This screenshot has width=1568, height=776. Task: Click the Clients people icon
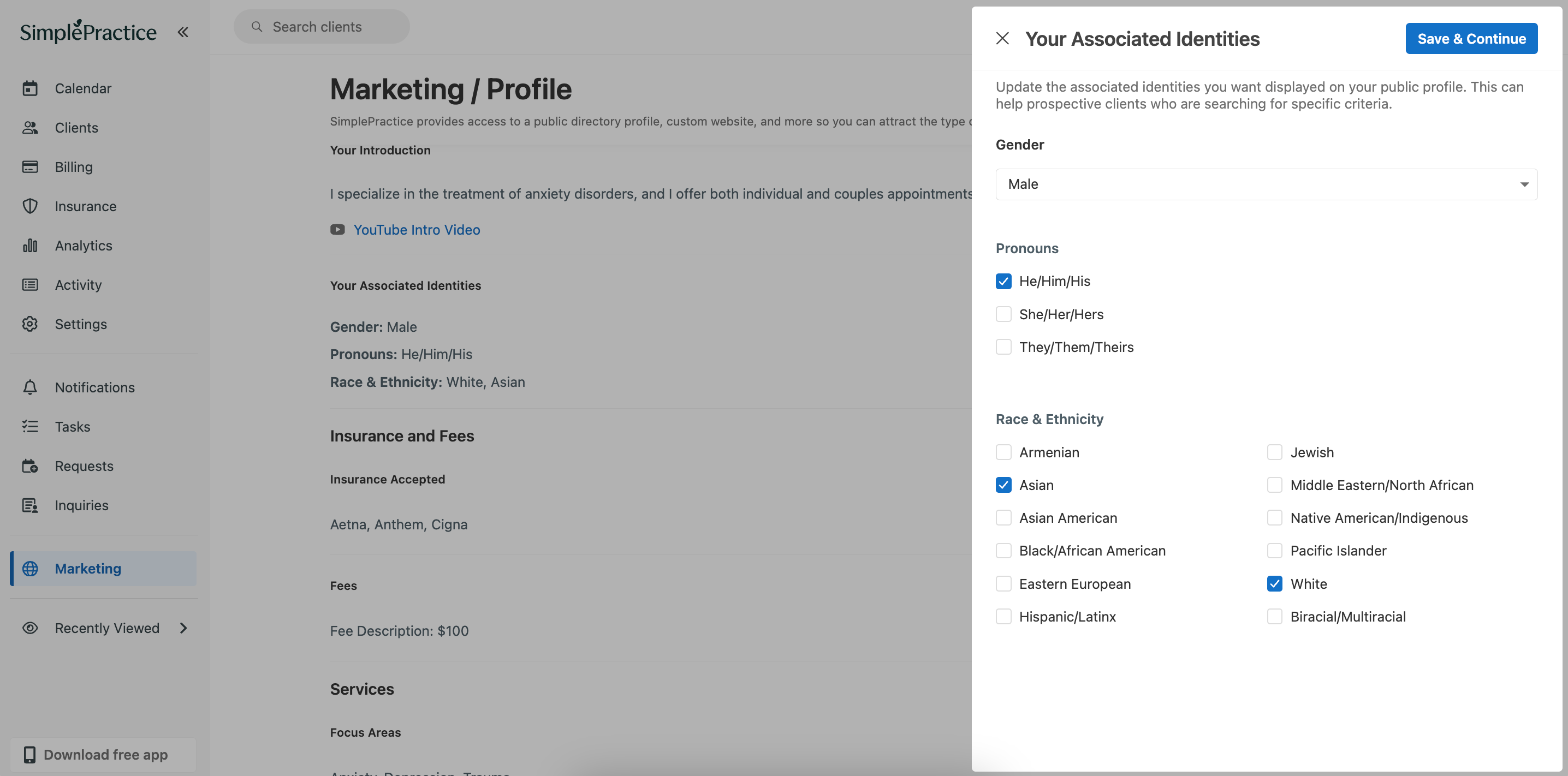tap(30, 128)
